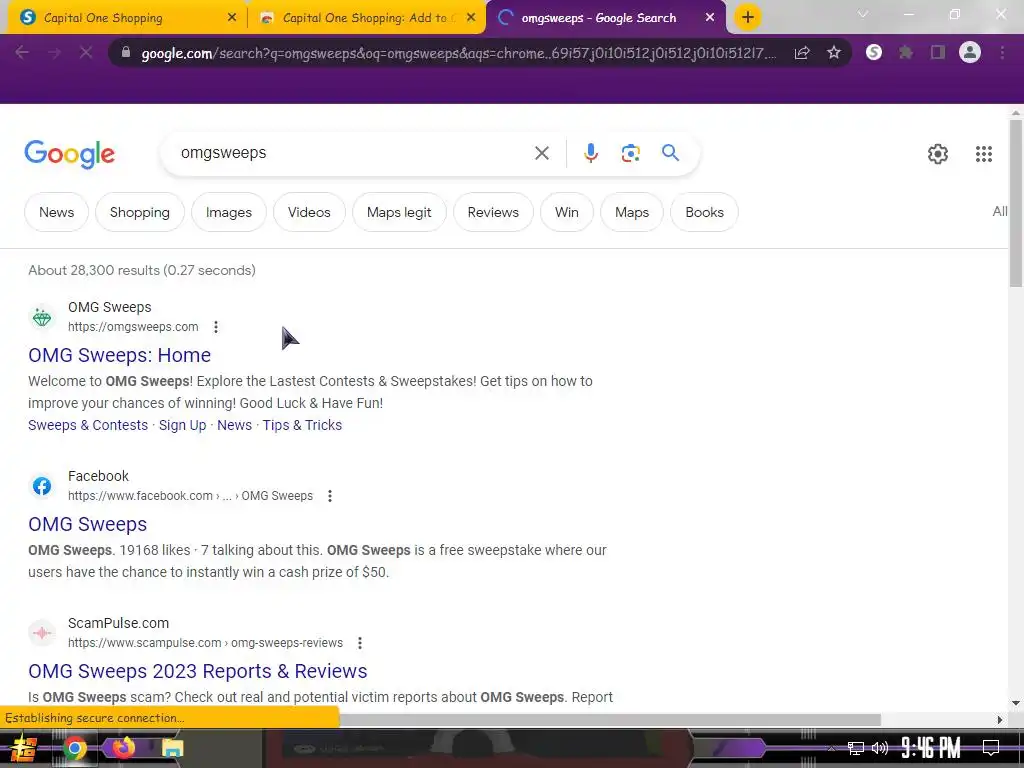Filter results by Images

pos(229,212)
